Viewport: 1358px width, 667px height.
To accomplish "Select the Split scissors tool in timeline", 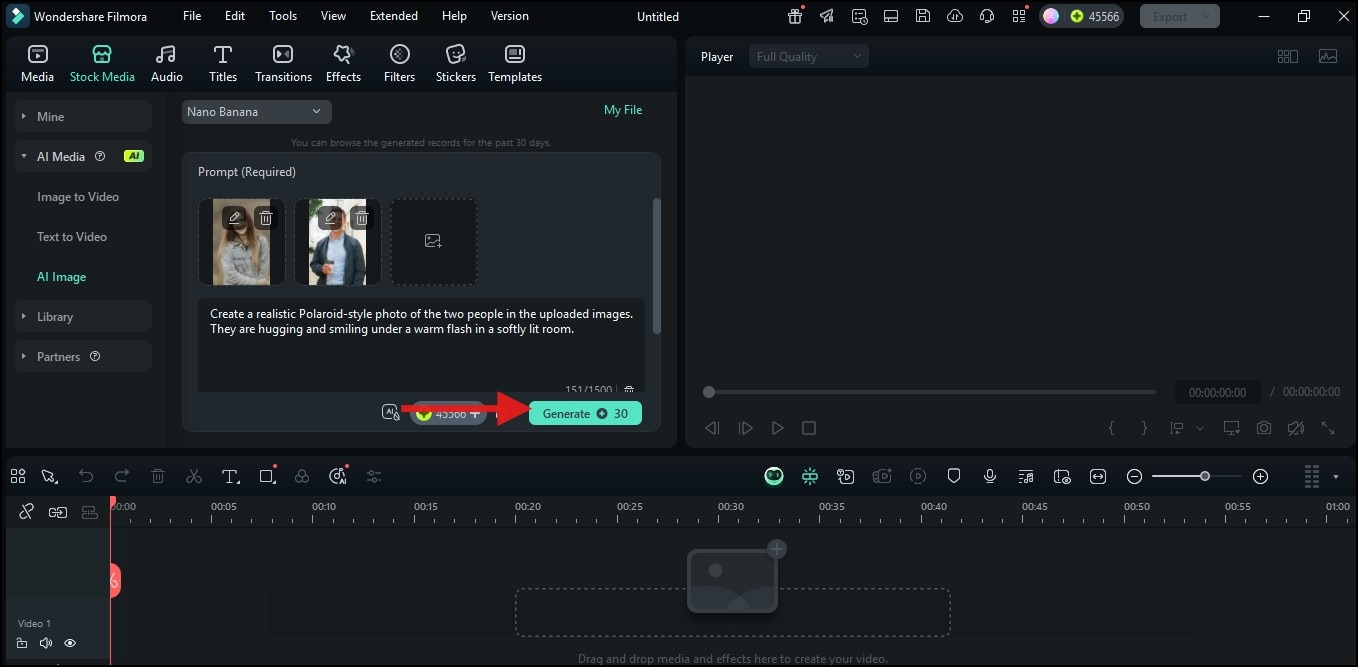I will (194, 477).
